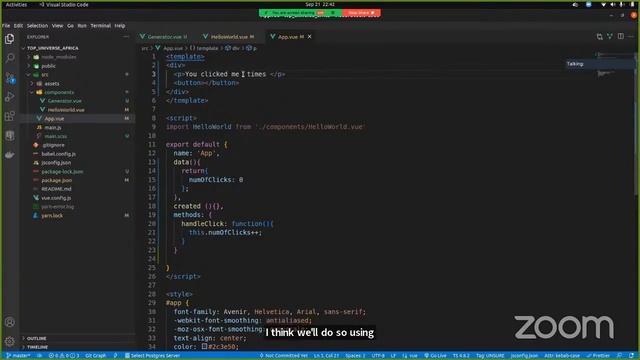Click the Git Graph status bar item
The width and height of the screenshot is (640, 360).
[x=95, y=356]
